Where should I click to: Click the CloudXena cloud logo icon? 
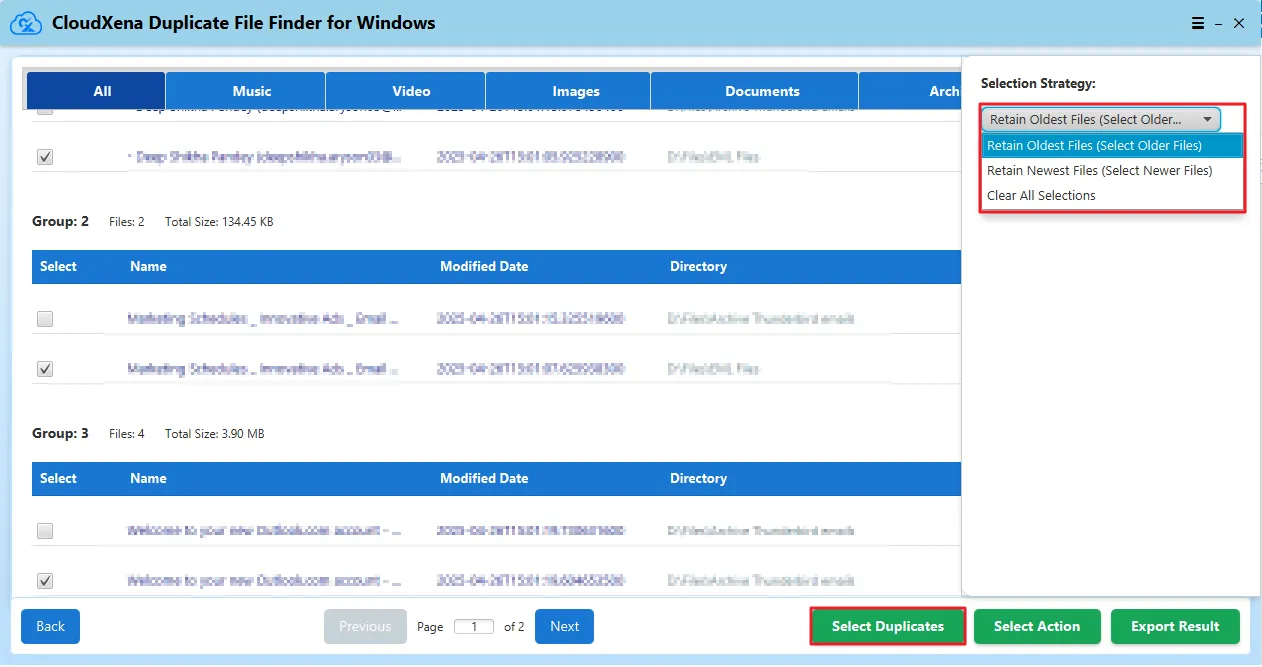[x=24, y=22]
